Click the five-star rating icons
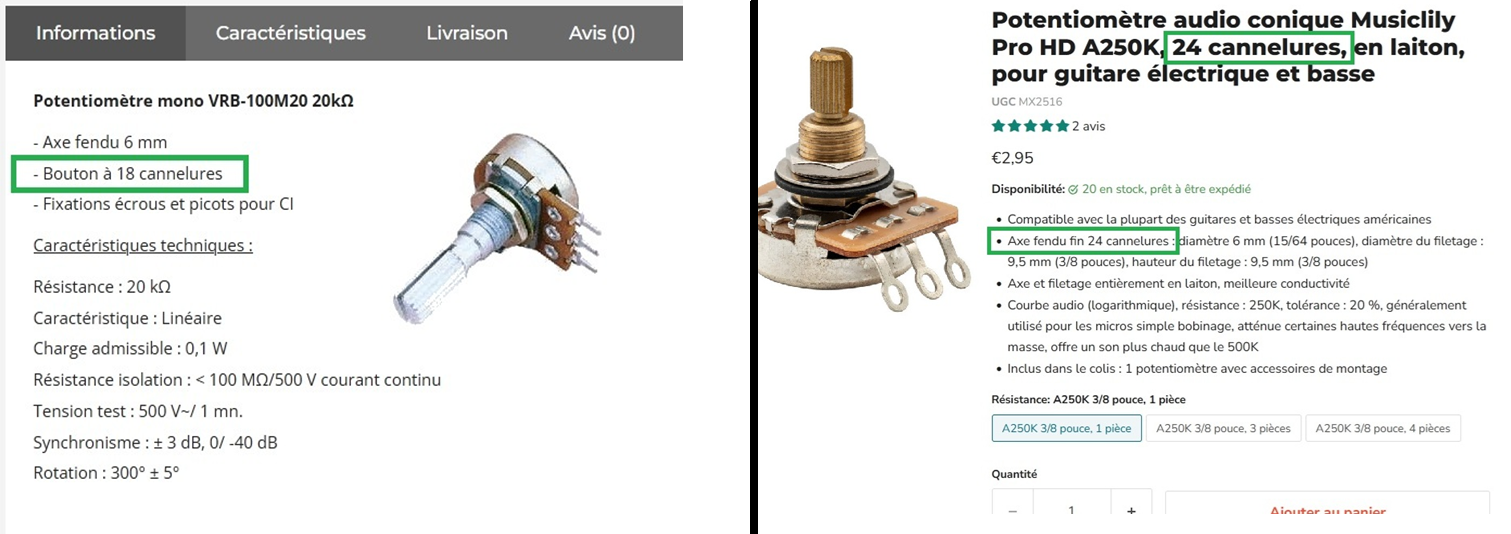The image size is (1511, 534). pos(1030,127)
